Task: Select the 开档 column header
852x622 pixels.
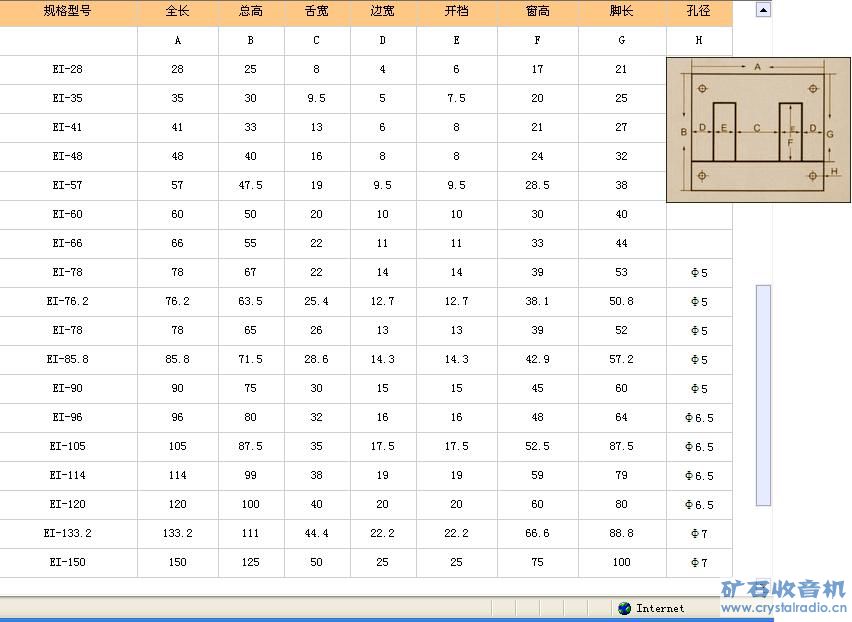Action: pyautogui.click(x=456, y=12)
